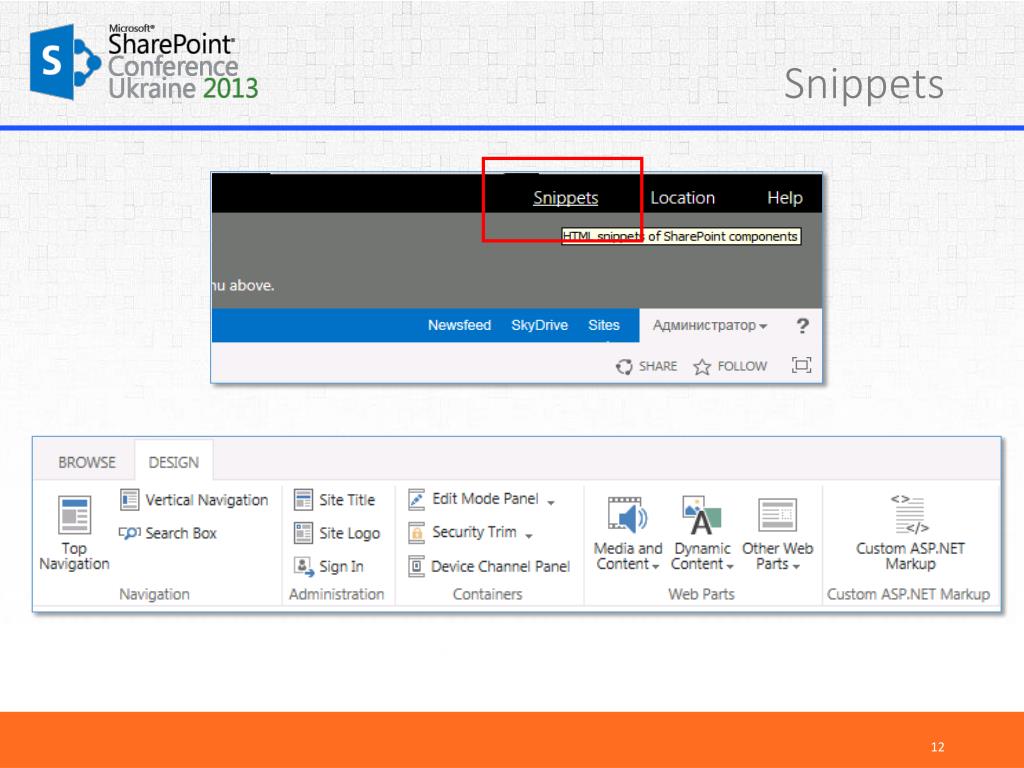Open the Sites link
This screenshot has width=1024, height=768.
pyautogui.click(x=603, y=325)
